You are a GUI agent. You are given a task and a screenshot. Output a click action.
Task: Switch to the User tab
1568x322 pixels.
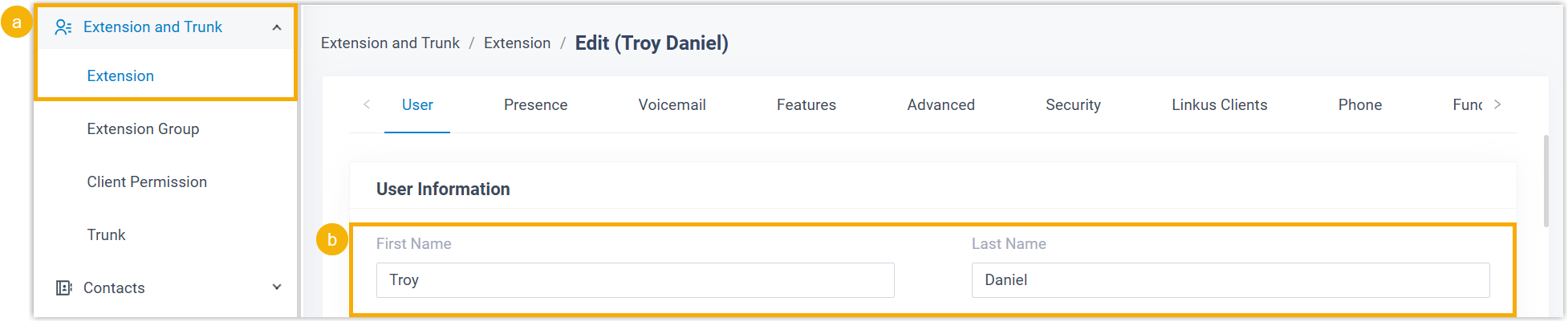click(417, 105)
